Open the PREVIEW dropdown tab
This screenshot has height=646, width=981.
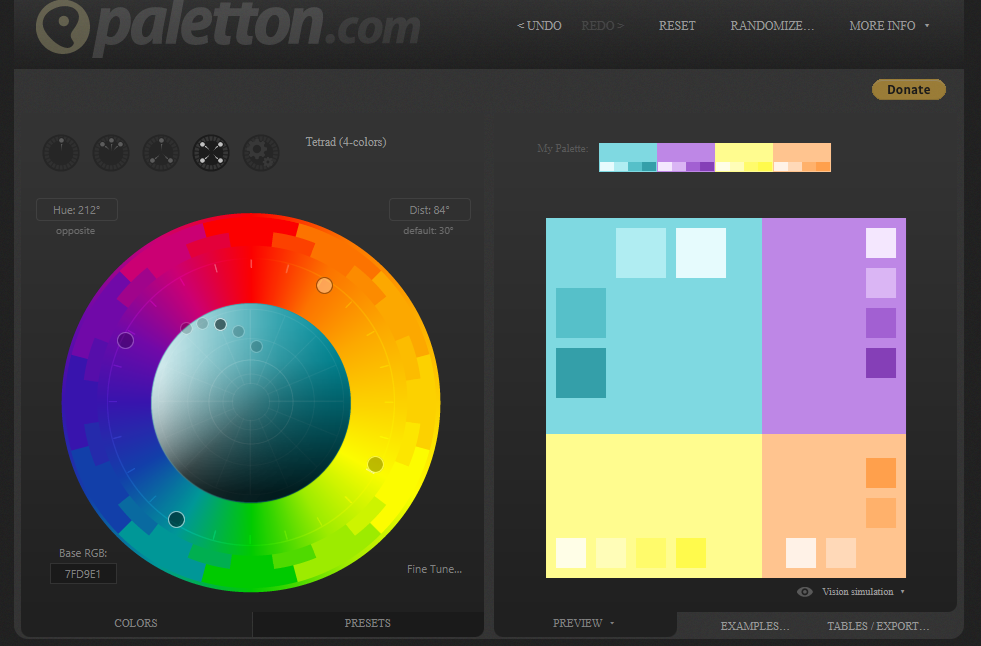pyautogui.click(x=583, y=623)
